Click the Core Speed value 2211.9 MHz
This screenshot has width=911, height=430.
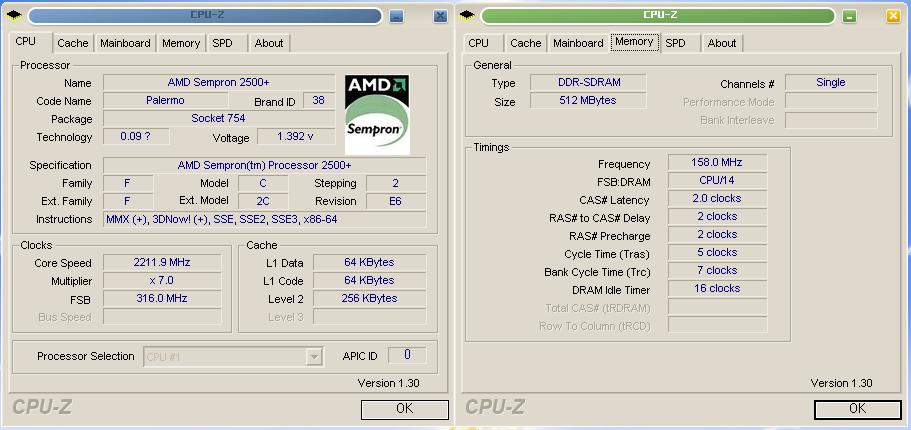(162, 262)
